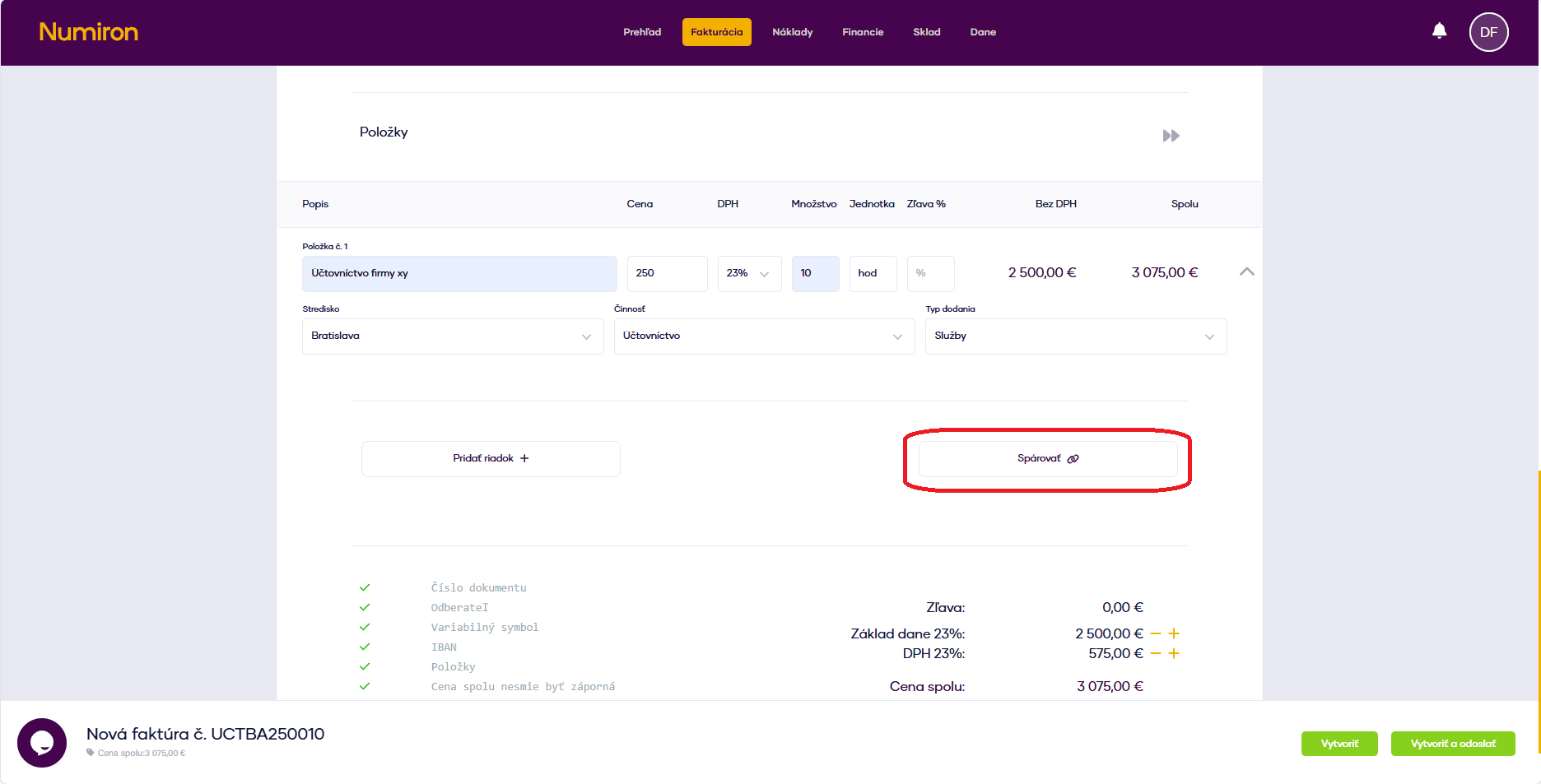This screenshot has width=1541, height=784.
Task: Collapse item row with chevron up
Action: [x=1246, y=271]
